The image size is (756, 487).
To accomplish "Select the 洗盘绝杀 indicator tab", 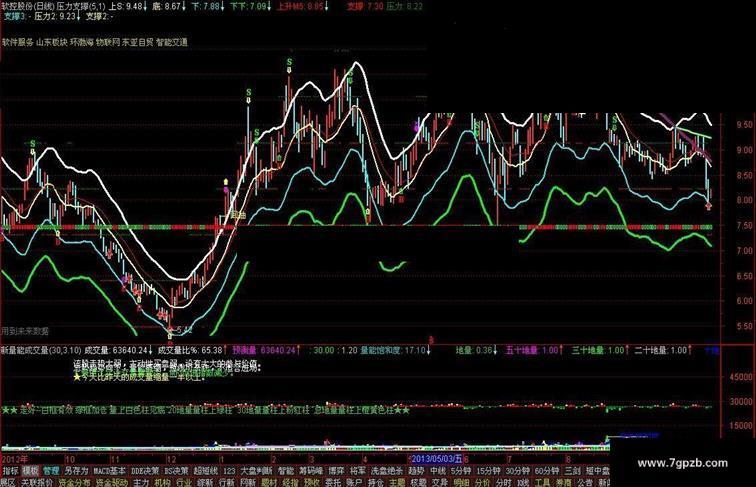I will tap(387, 471).
